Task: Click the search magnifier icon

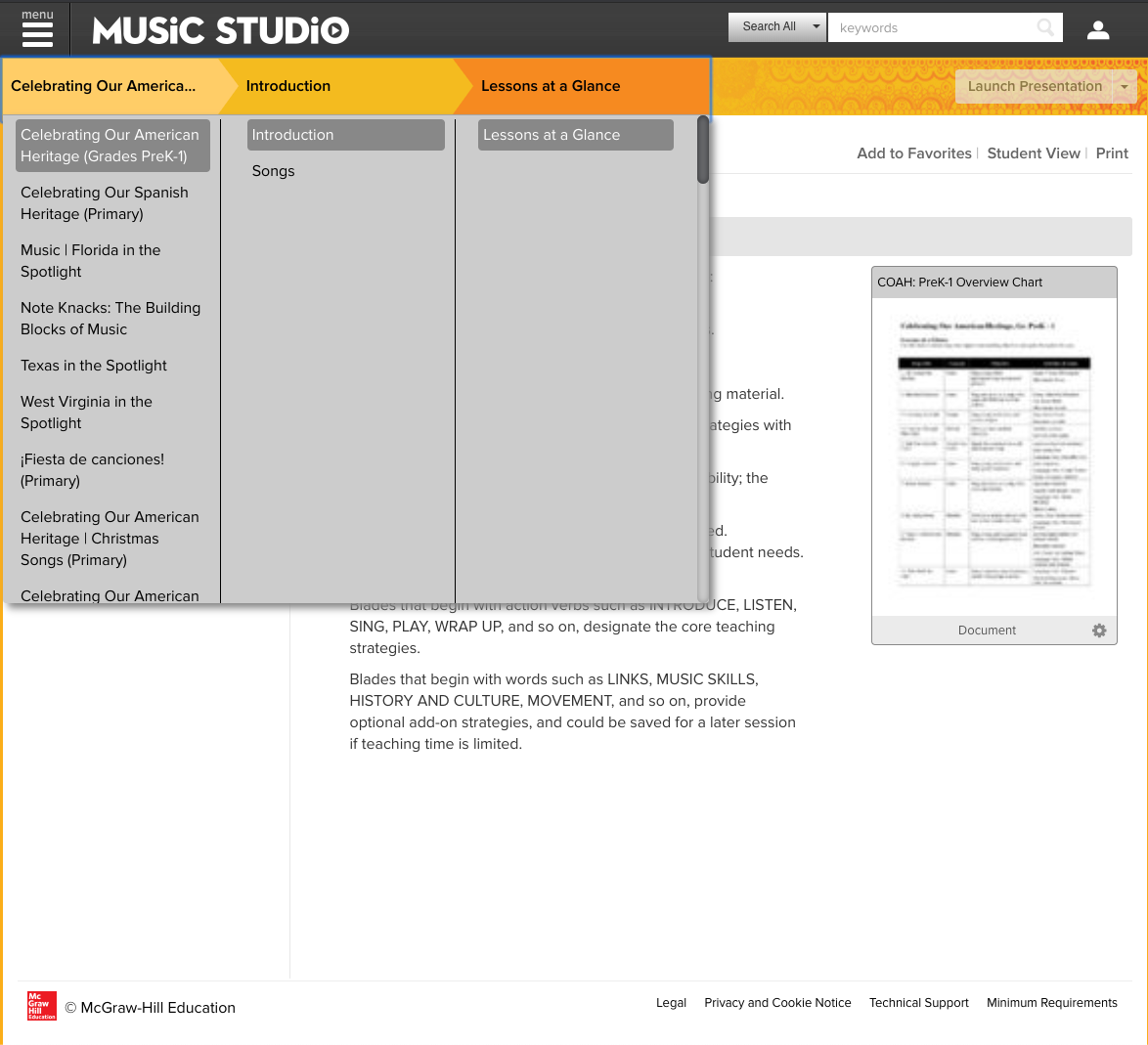Action: tap(1045, 27)
